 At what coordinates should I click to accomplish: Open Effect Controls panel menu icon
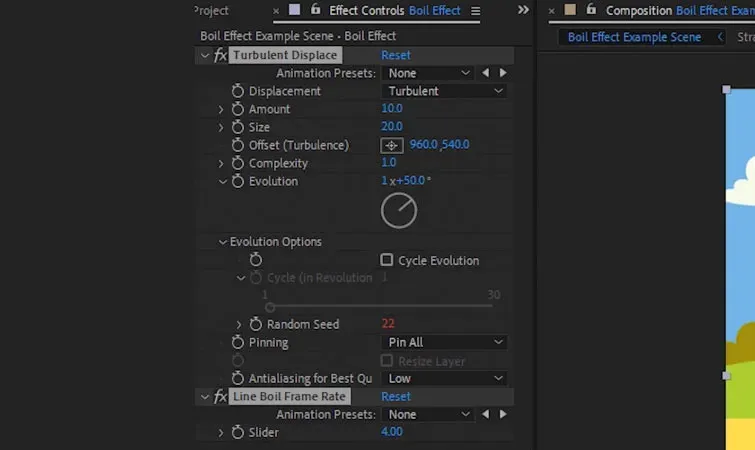pos(475,11)
